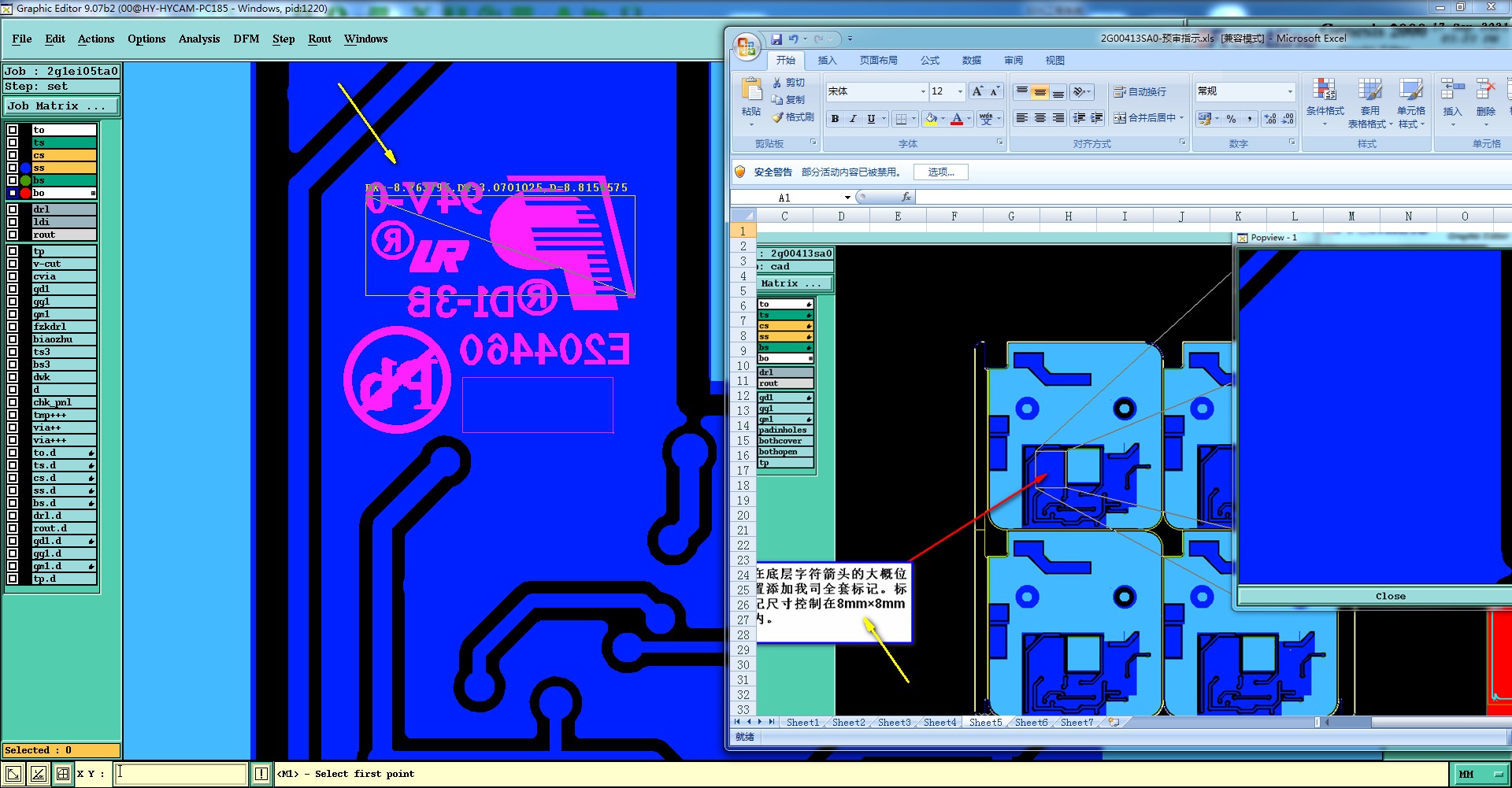
Task: Toggle checkbox for layer drl
Action: [13, 209]
